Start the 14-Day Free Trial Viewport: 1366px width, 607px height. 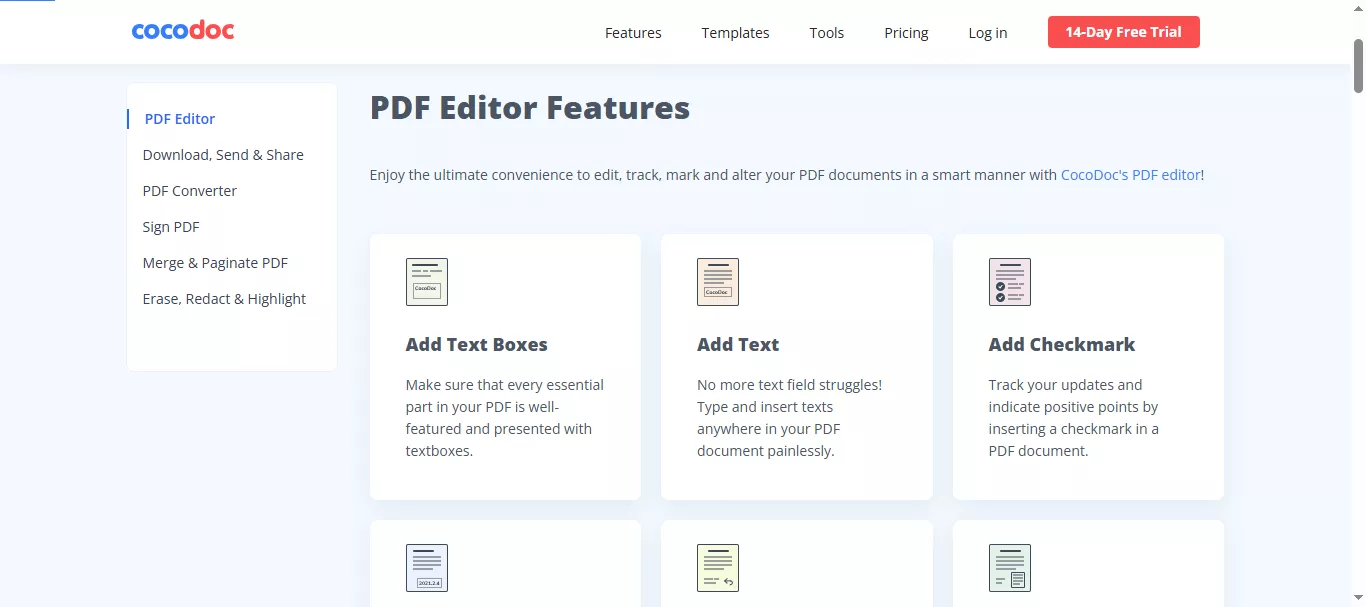coord(1123,31)
